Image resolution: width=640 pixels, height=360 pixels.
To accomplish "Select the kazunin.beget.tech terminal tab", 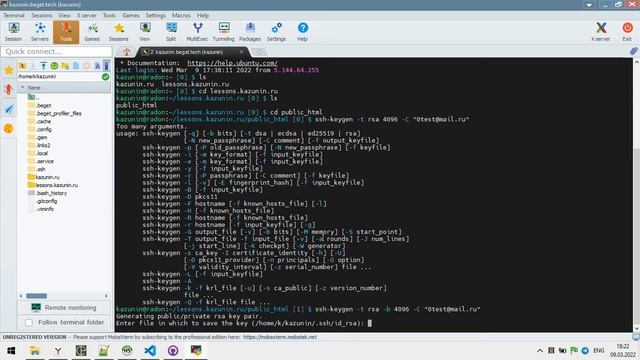I will click(x=186, y=52).
